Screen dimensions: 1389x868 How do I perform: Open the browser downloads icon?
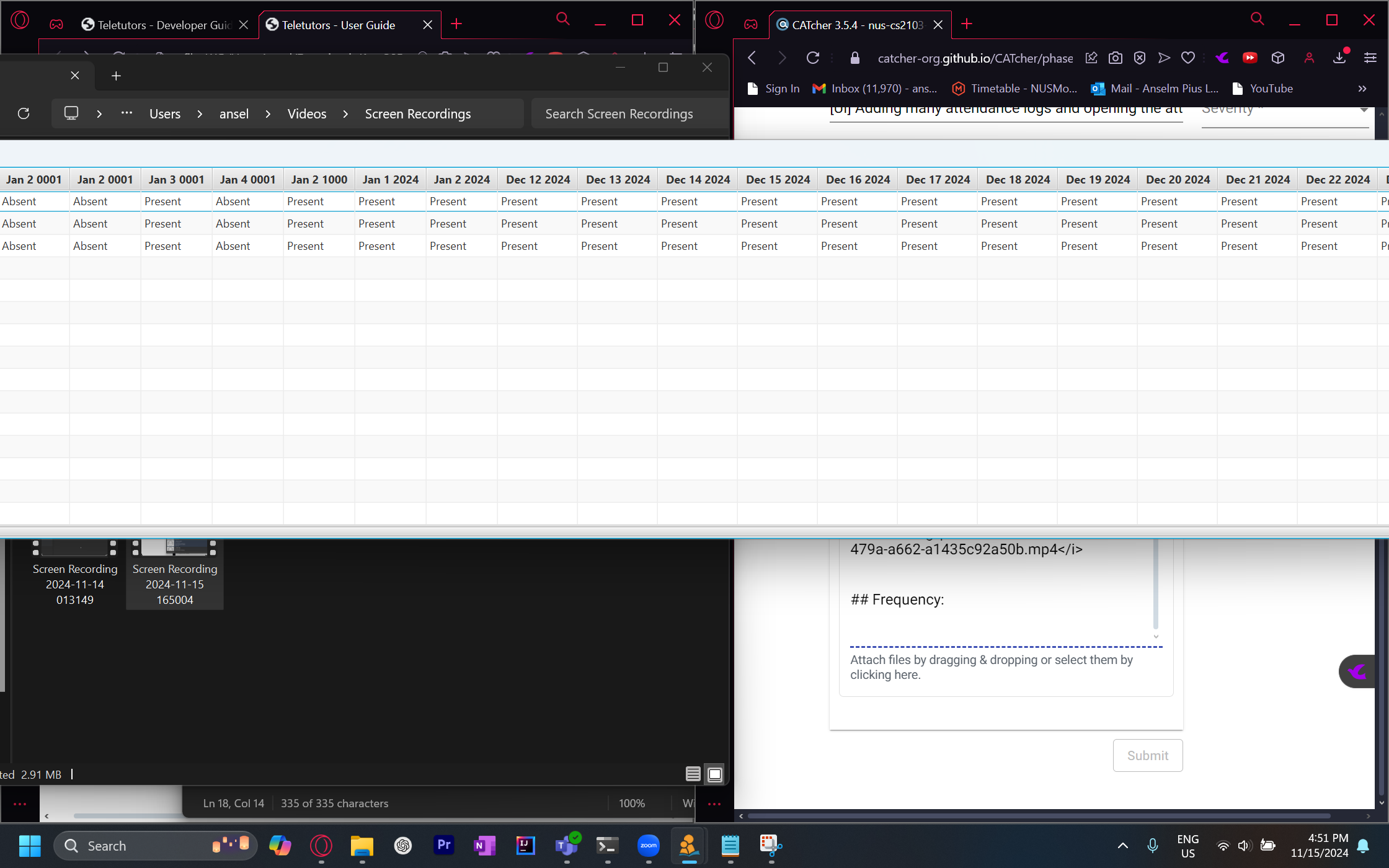1339,58
